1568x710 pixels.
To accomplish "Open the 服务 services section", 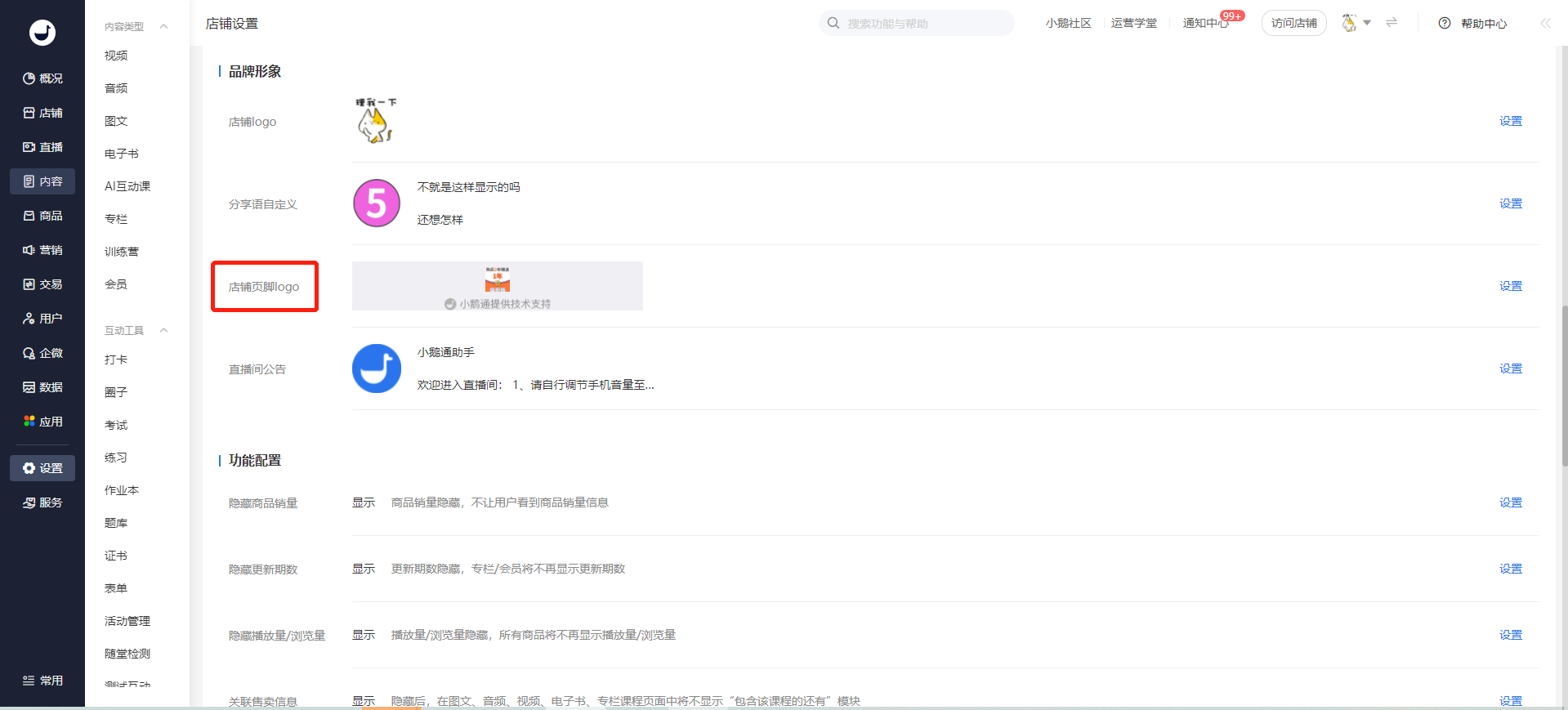I will (42, 502).
